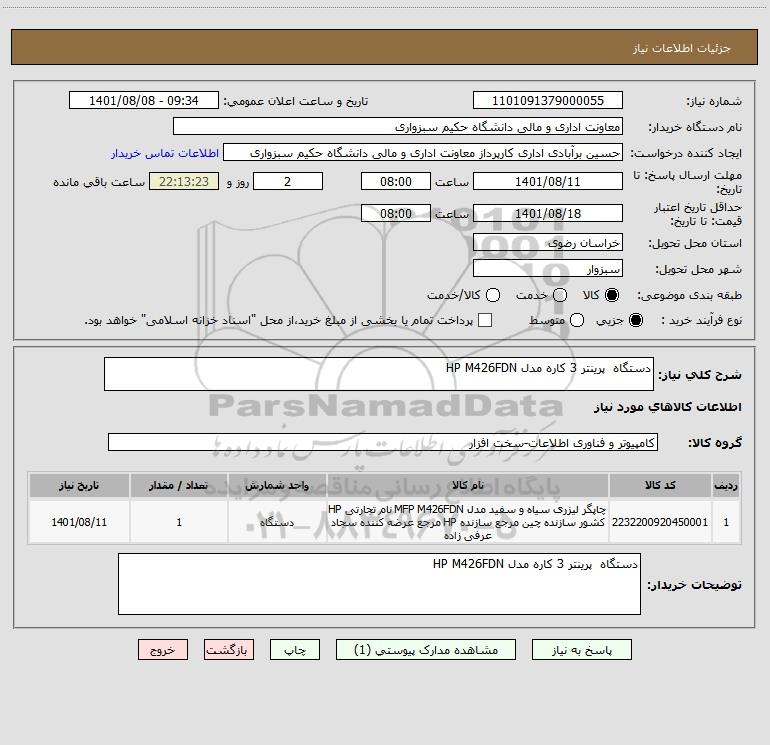Click the چاپ print button

295,650
